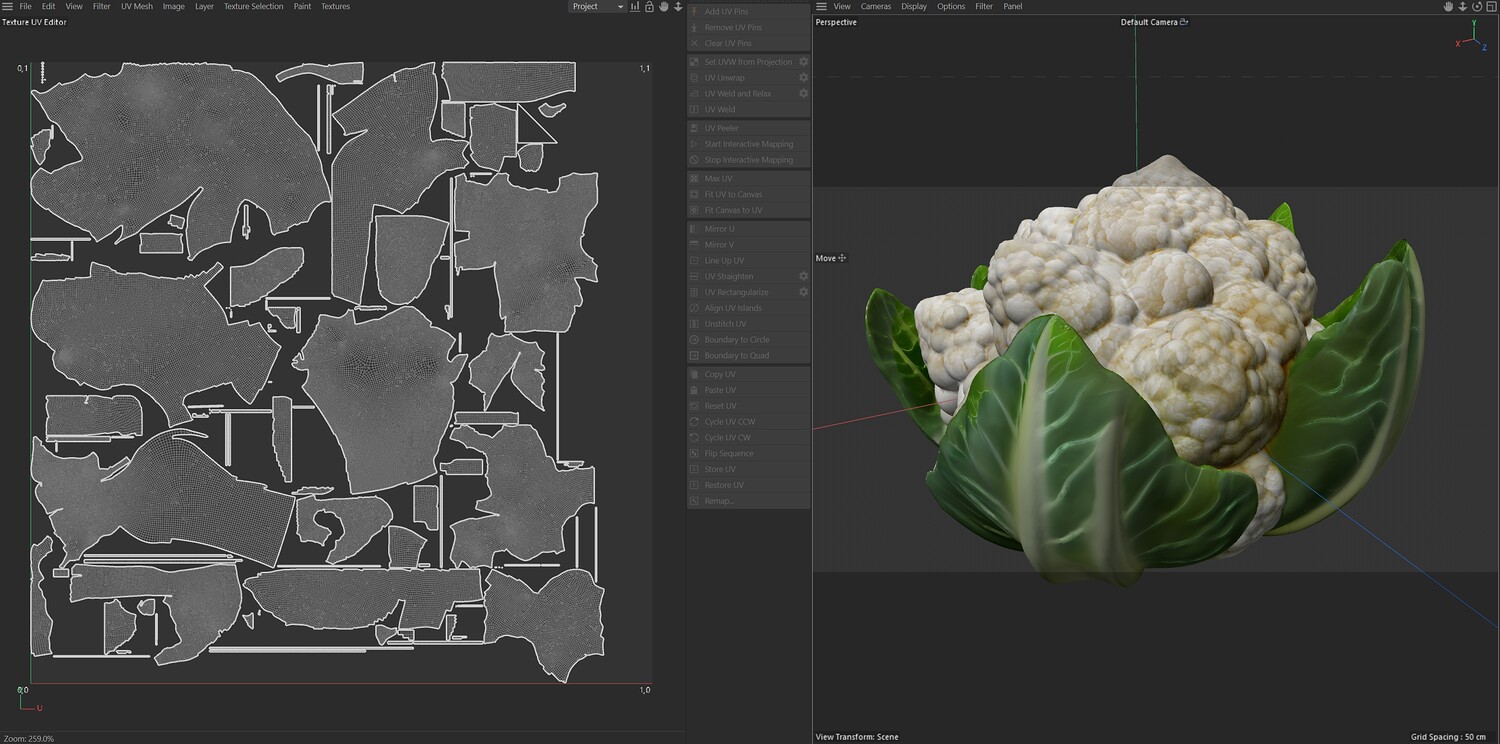Screen dimensions: 1500x744
Task: Toggle the lock icon in UV editor
Action: (649, 6)
